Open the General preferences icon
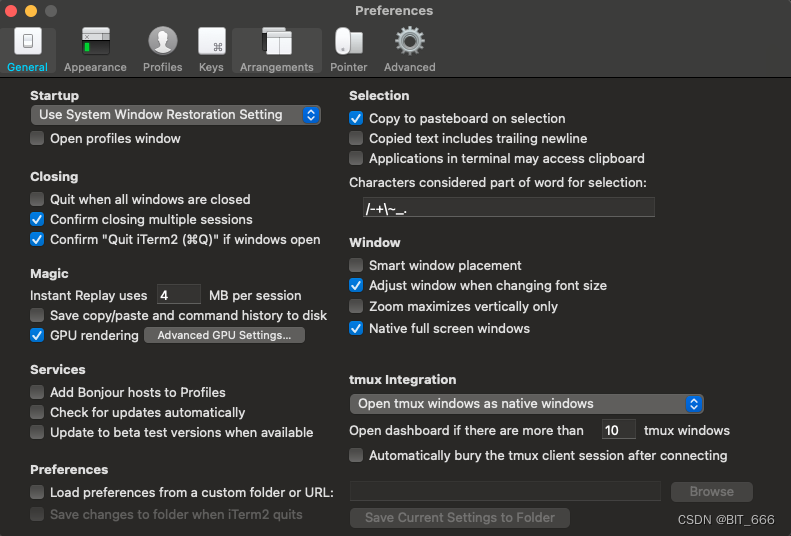Viewport: 791px width, 536px height. click(28, 41)
